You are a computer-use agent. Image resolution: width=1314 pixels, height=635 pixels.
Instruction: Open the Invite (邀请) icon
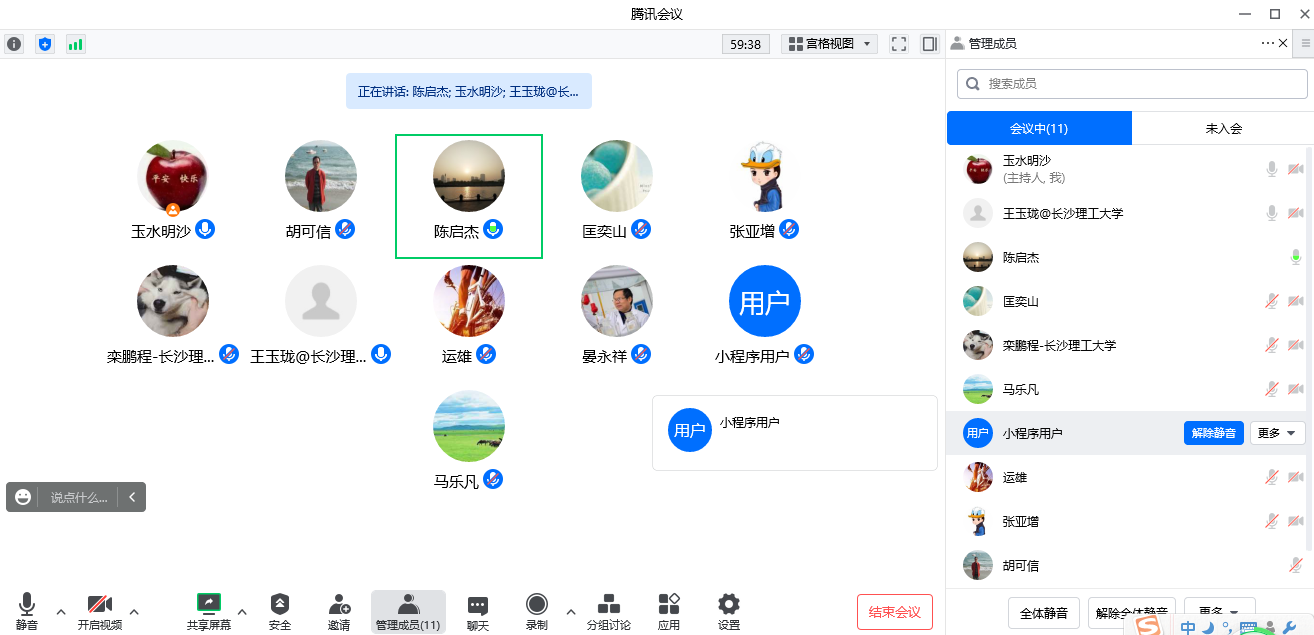pos(339,610)
